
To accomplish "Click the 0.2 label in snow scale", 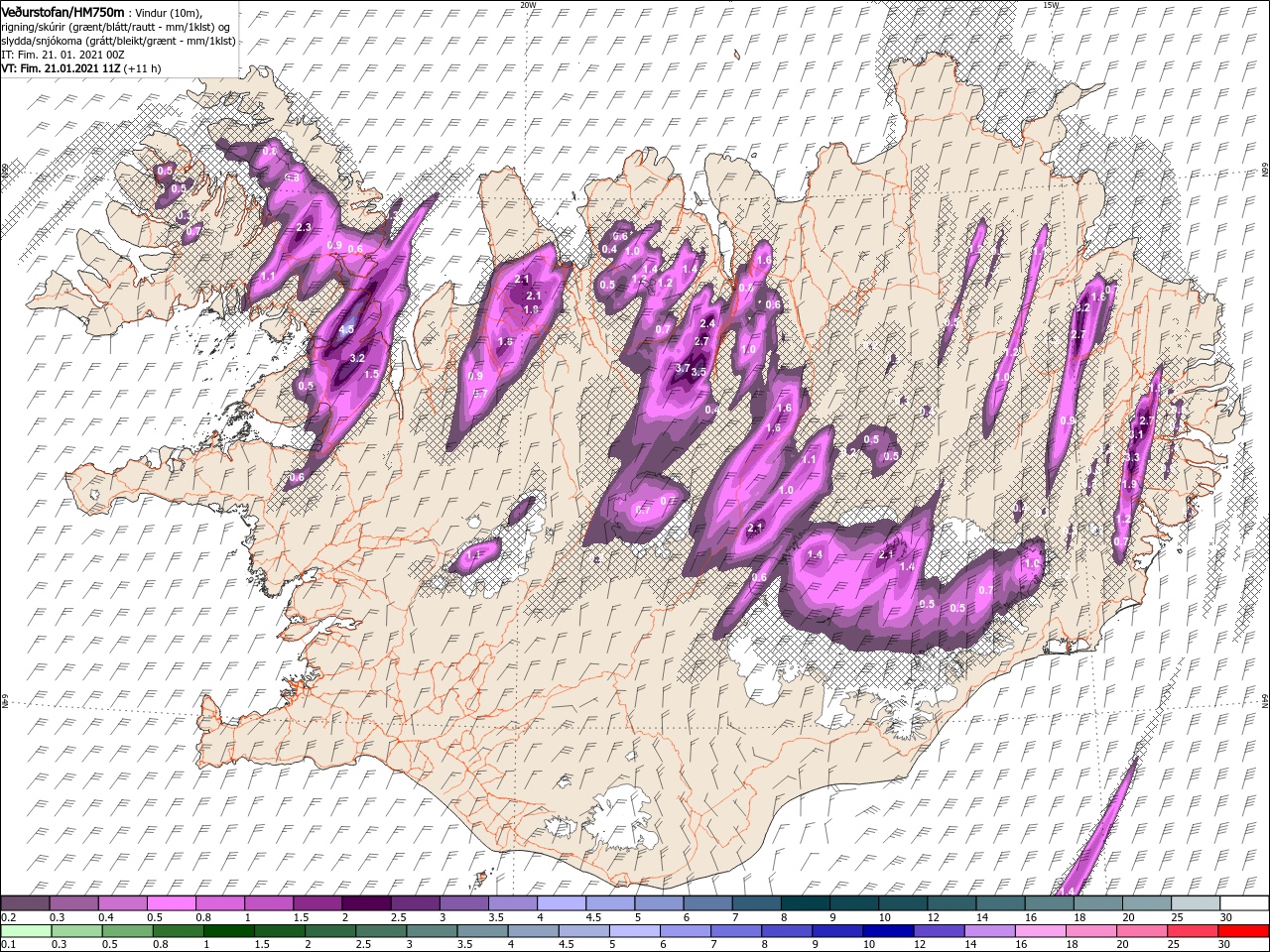I will pyautogui.click(x=8, y=917).
